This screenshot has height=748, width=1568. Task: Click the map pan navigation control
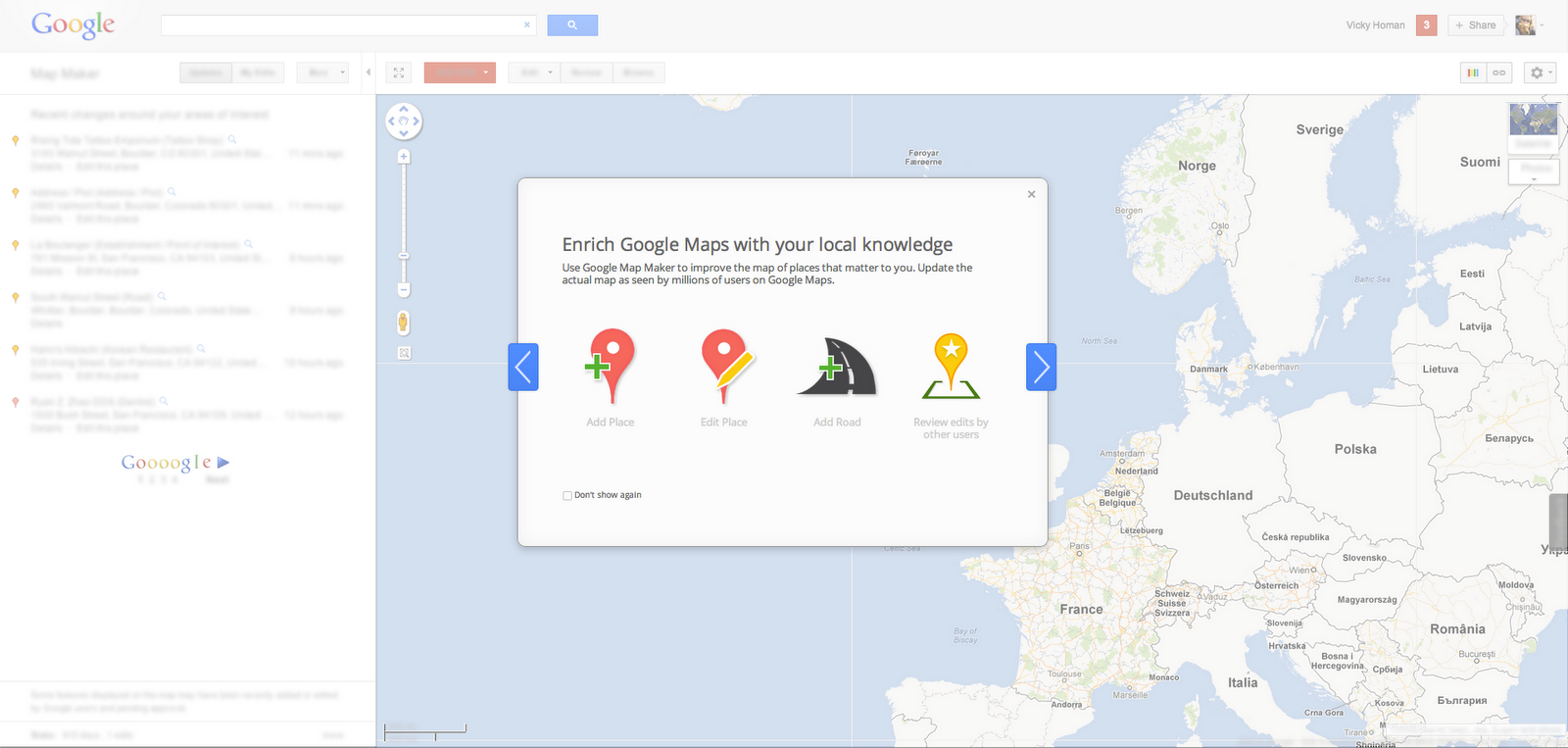[x=404, y=122]
